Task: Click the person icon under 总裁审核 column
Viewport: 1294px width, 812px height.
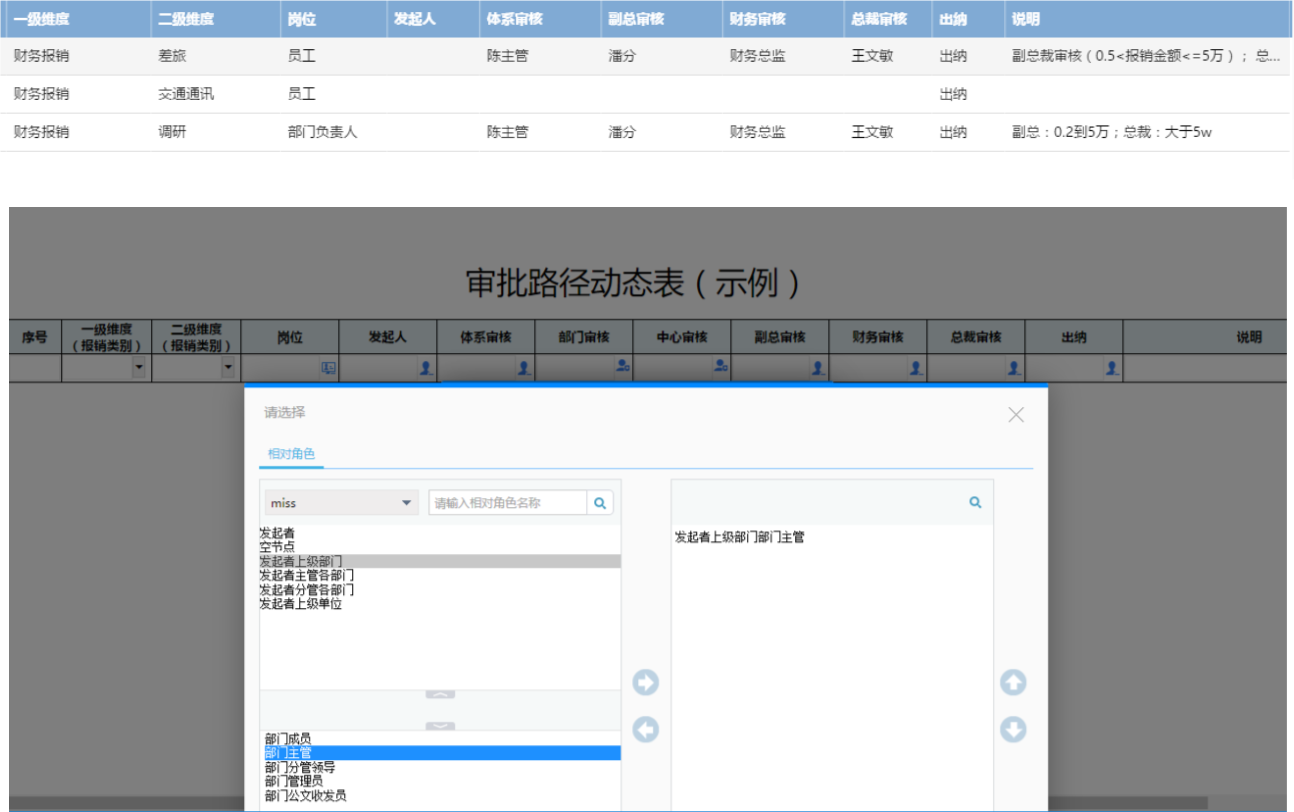Action: click(x=1014, y=367)
